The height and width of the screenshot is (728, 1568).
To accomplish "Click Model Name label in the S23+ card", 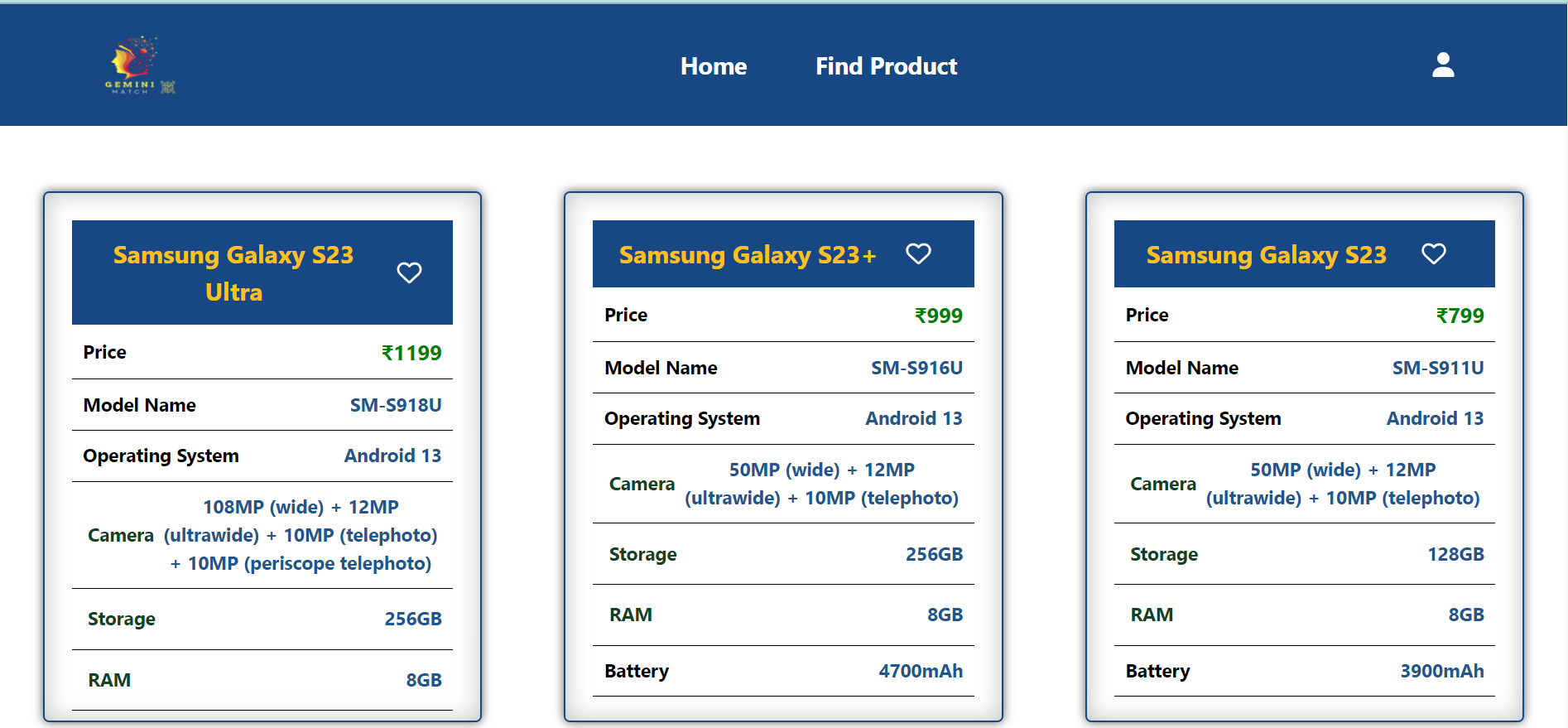I will [x=661, y=368].
